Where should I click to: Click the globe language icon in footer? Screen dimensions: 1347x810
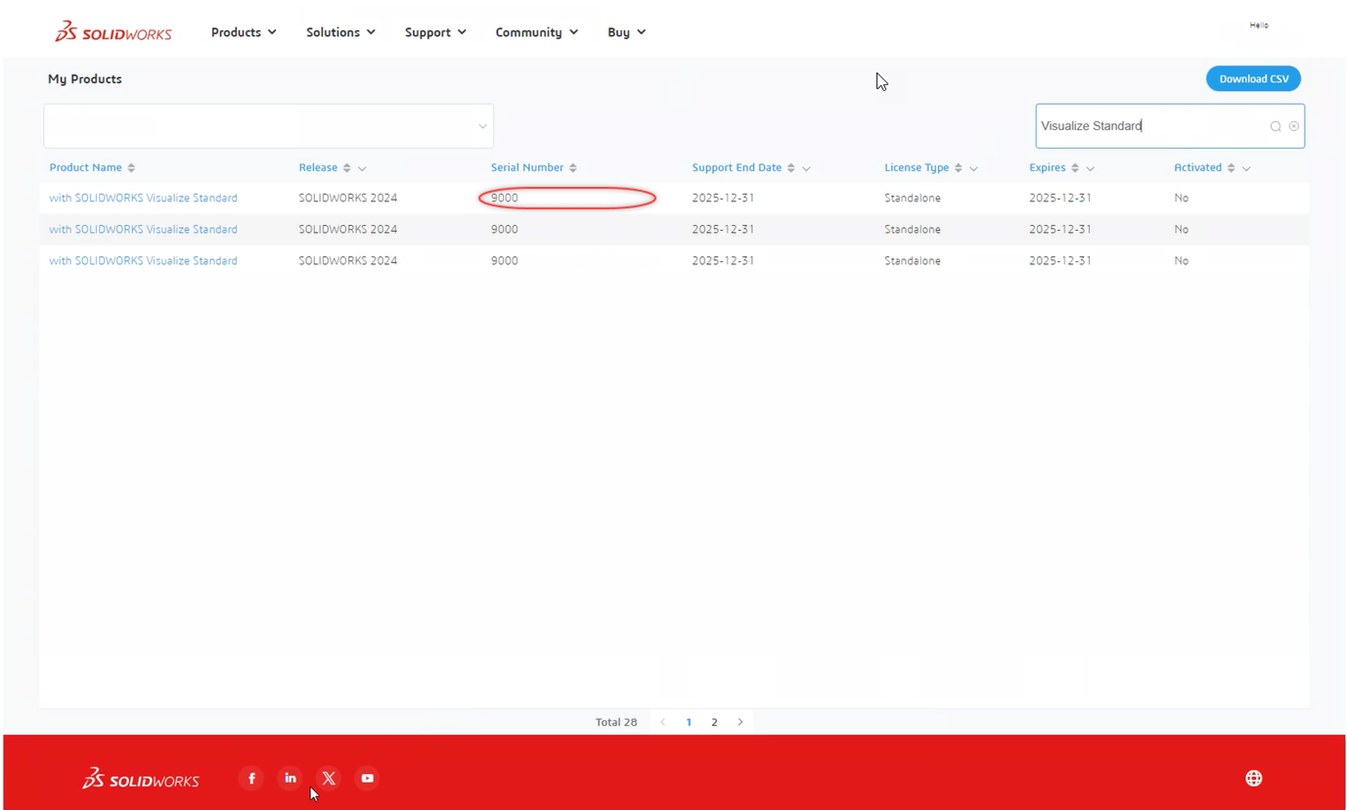1254,778
